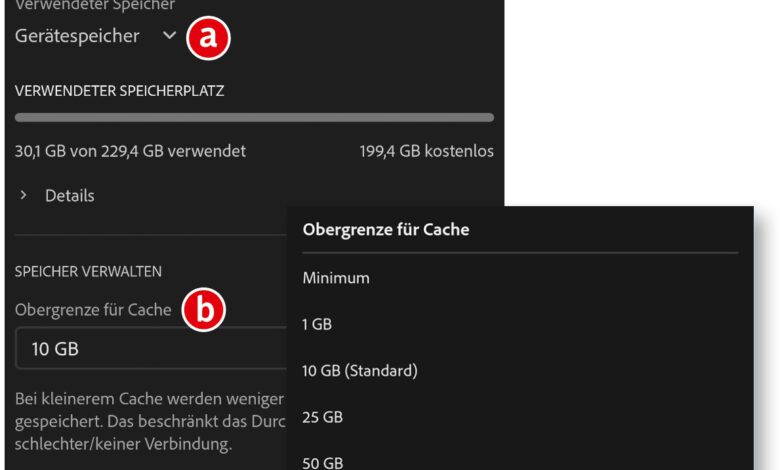This screenshot has height=470, width=780.
Task: Pick 25 GB cache limit
Action: click(x=322, y=417)
